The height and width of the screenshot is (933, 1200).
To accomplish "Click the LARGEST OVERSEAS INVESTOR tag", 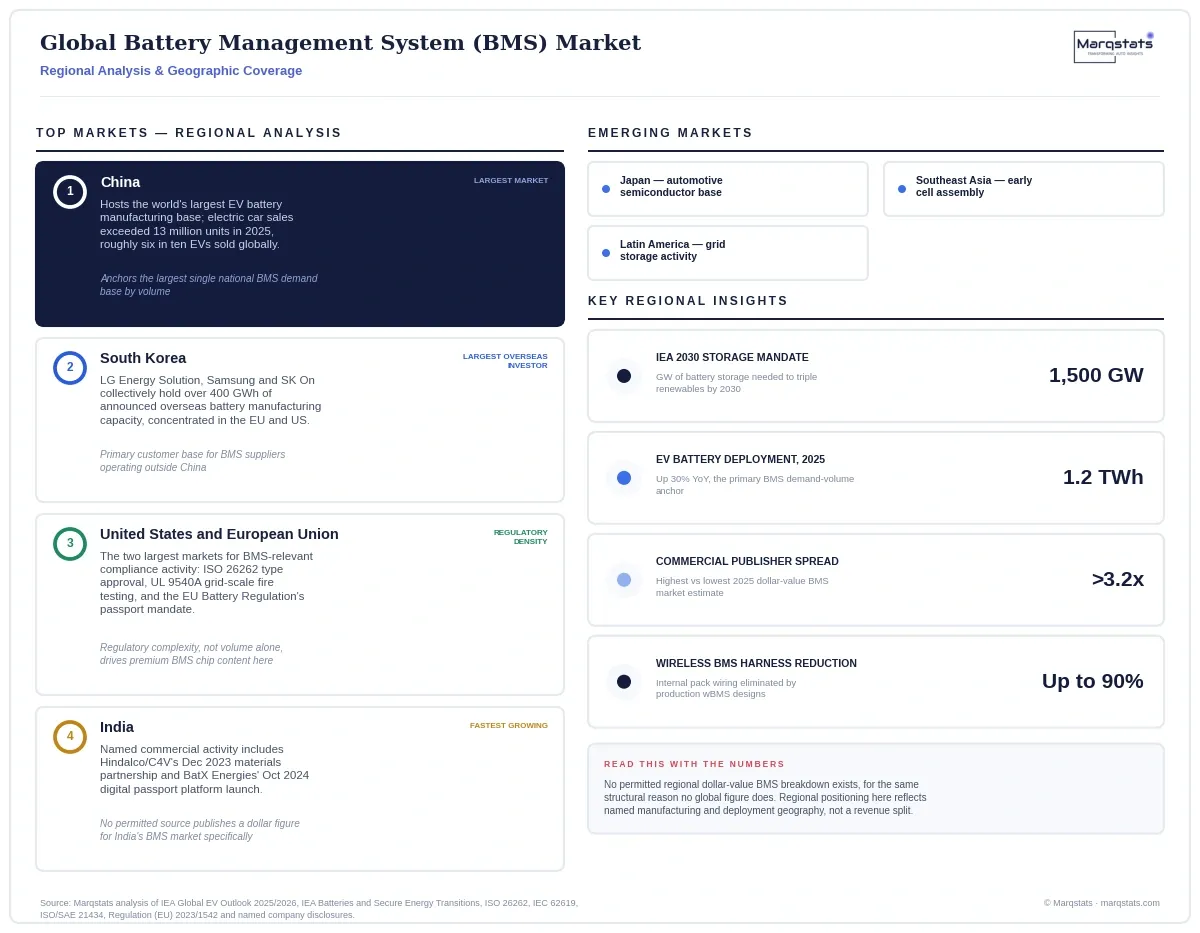I will point(505,361).
